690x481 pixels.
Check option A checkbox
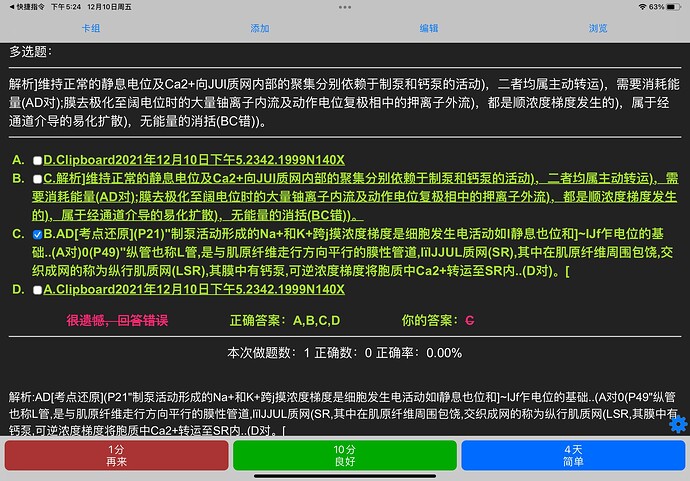point(37,161)
